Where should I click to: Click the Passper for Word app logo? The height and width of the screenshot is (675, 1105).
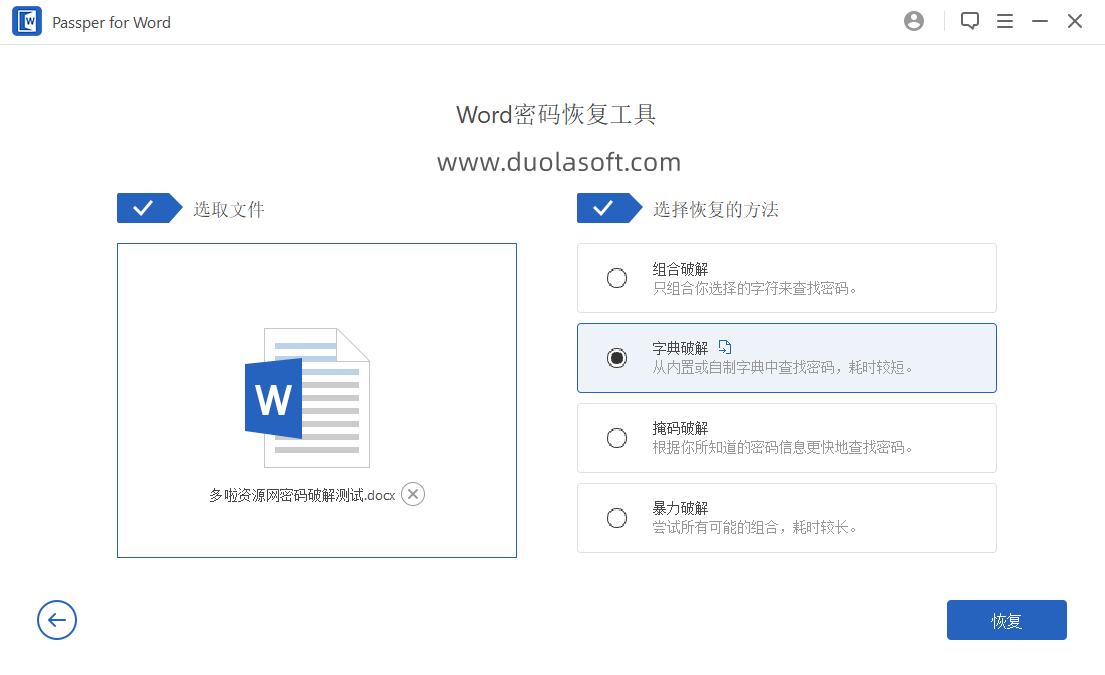[27, 22]
